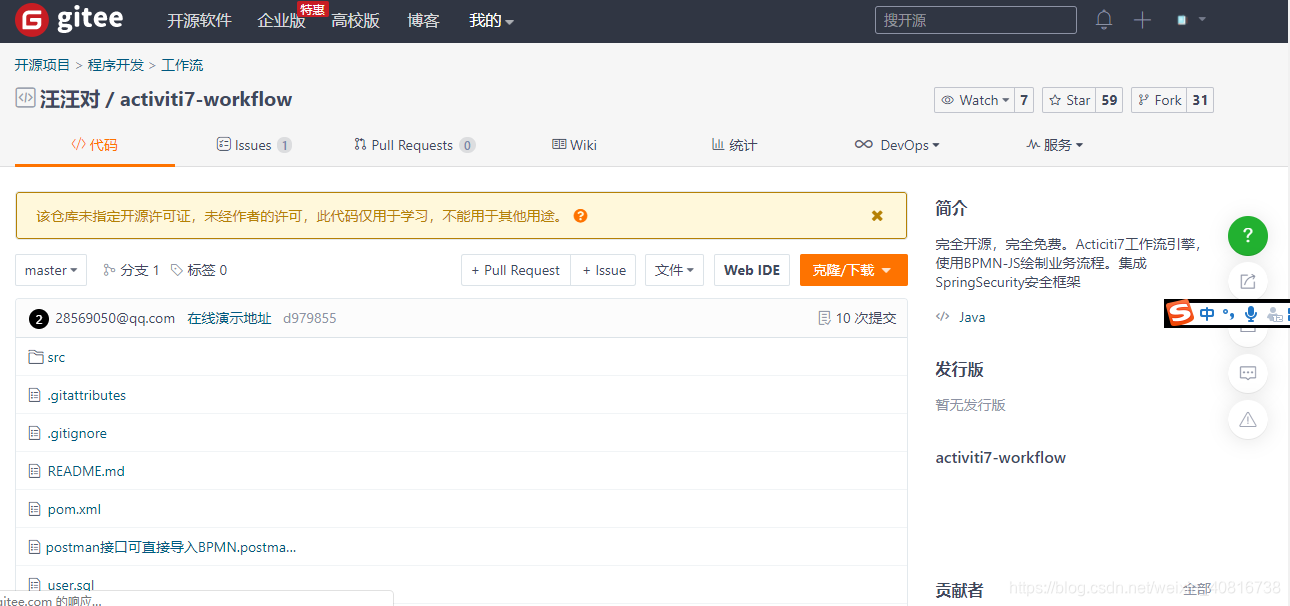Toggle the Sogou 中 input mode
Screen dimensions: 1290x606
[x=1207, y=314]
